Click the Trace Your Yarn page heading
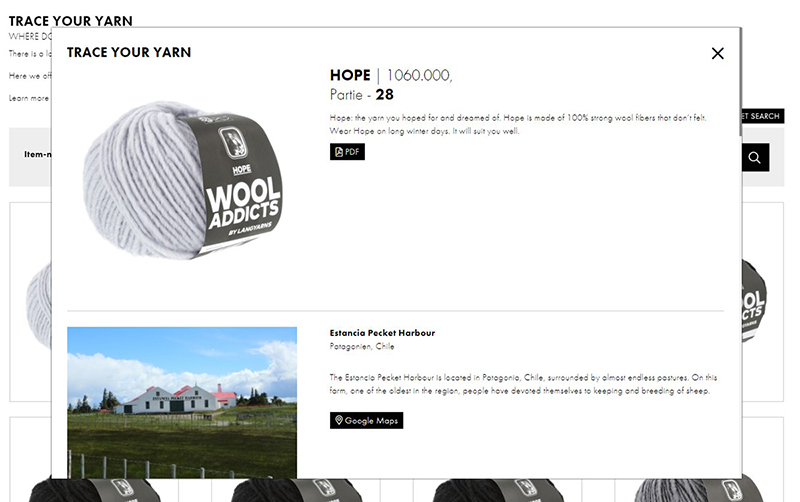 70,21
